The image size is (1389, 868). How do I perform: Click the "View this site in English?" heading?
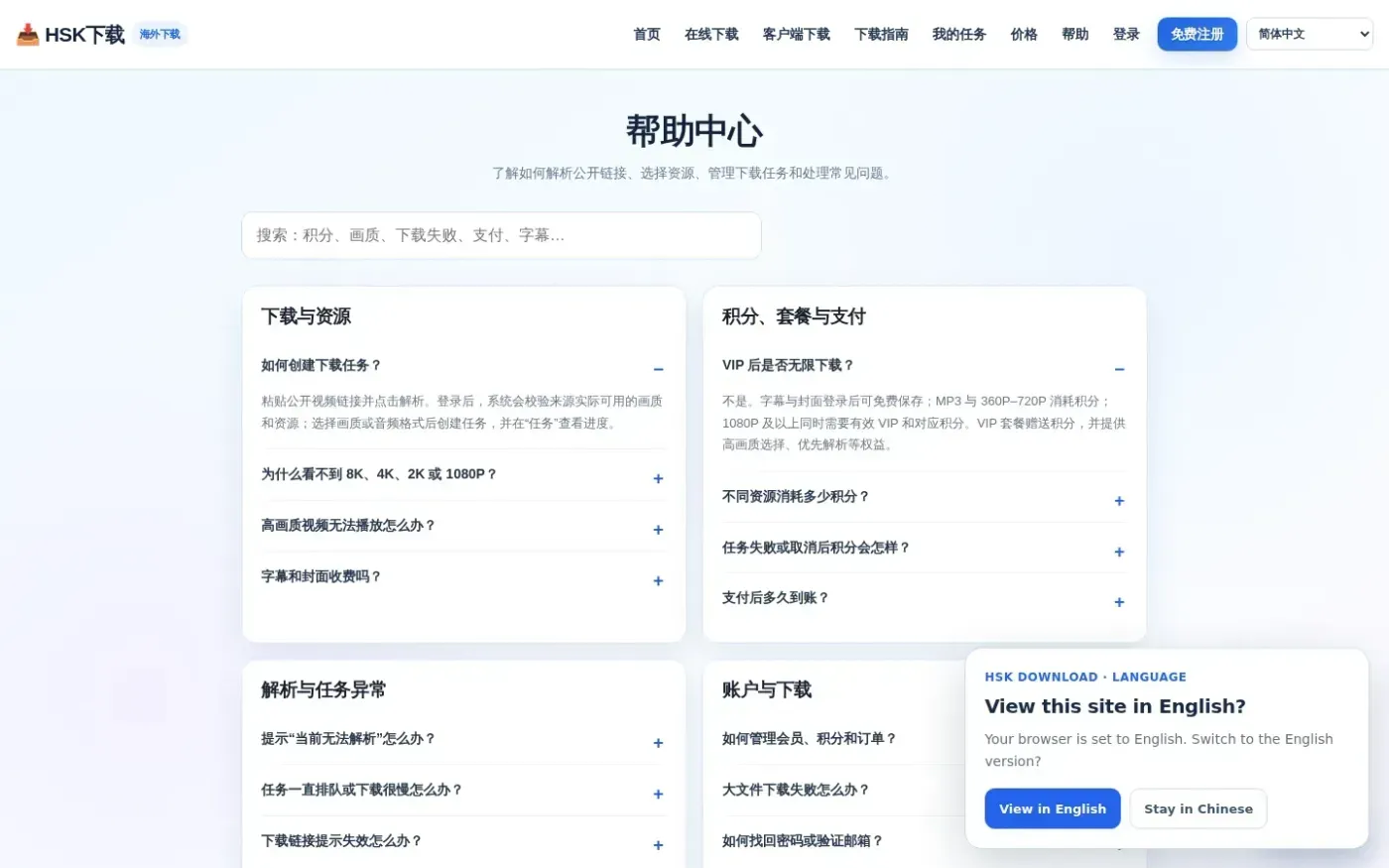[1115, 706]
